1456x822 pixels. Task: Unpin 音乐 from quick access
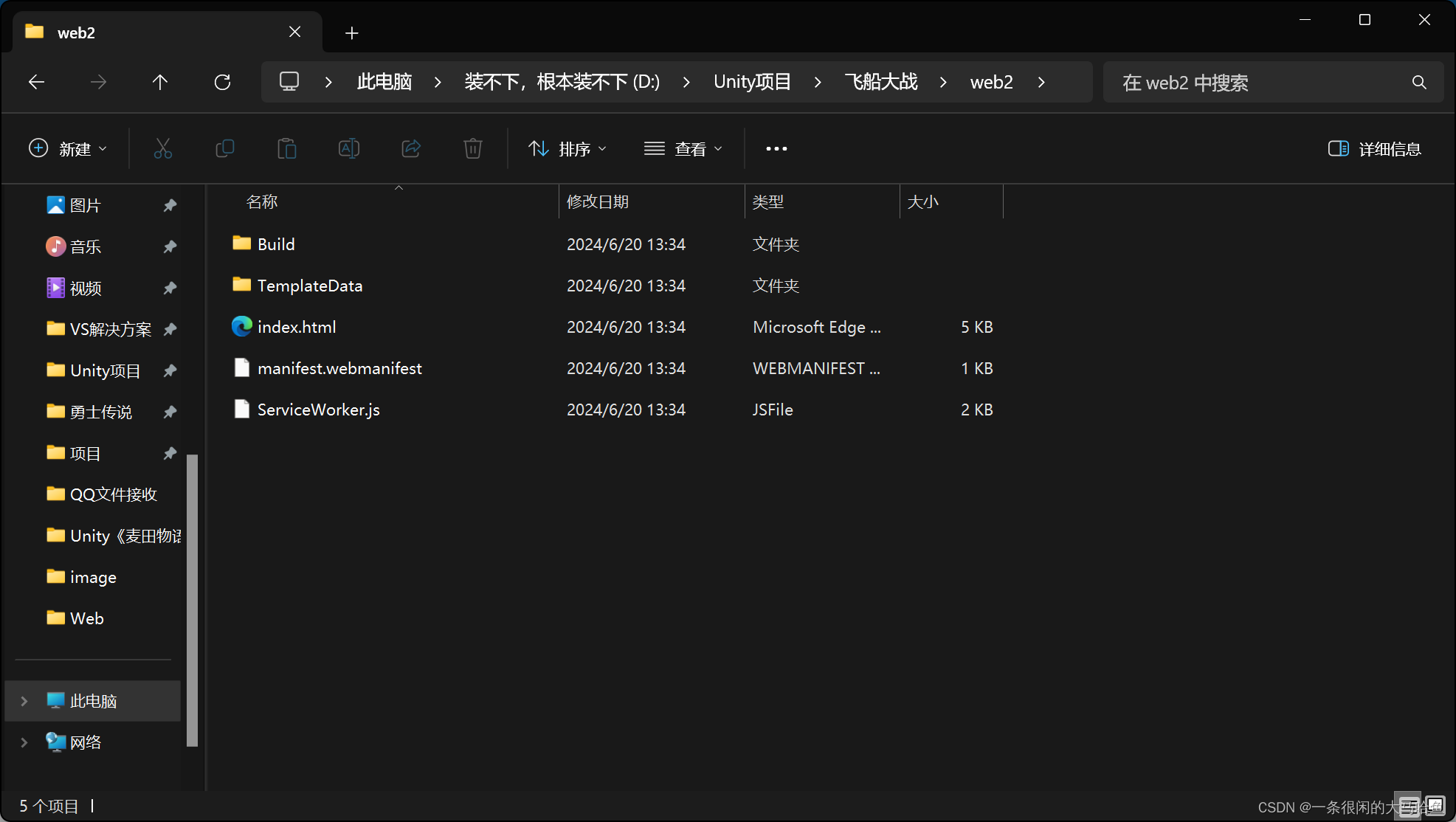(x=170, y=246)
